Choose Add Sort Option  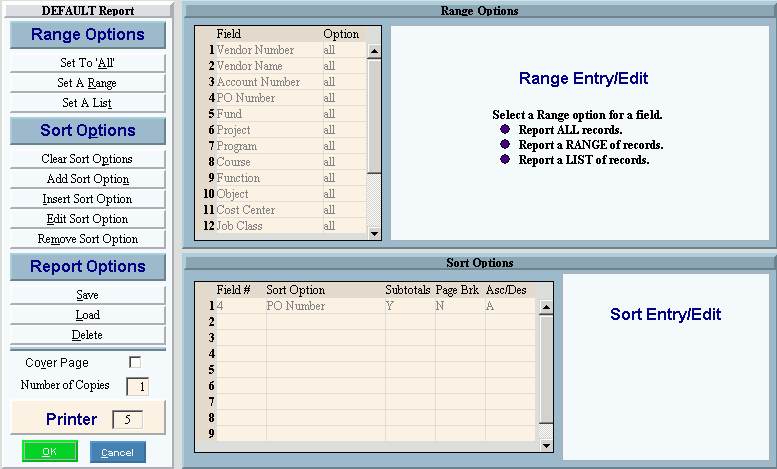point(88,179)
